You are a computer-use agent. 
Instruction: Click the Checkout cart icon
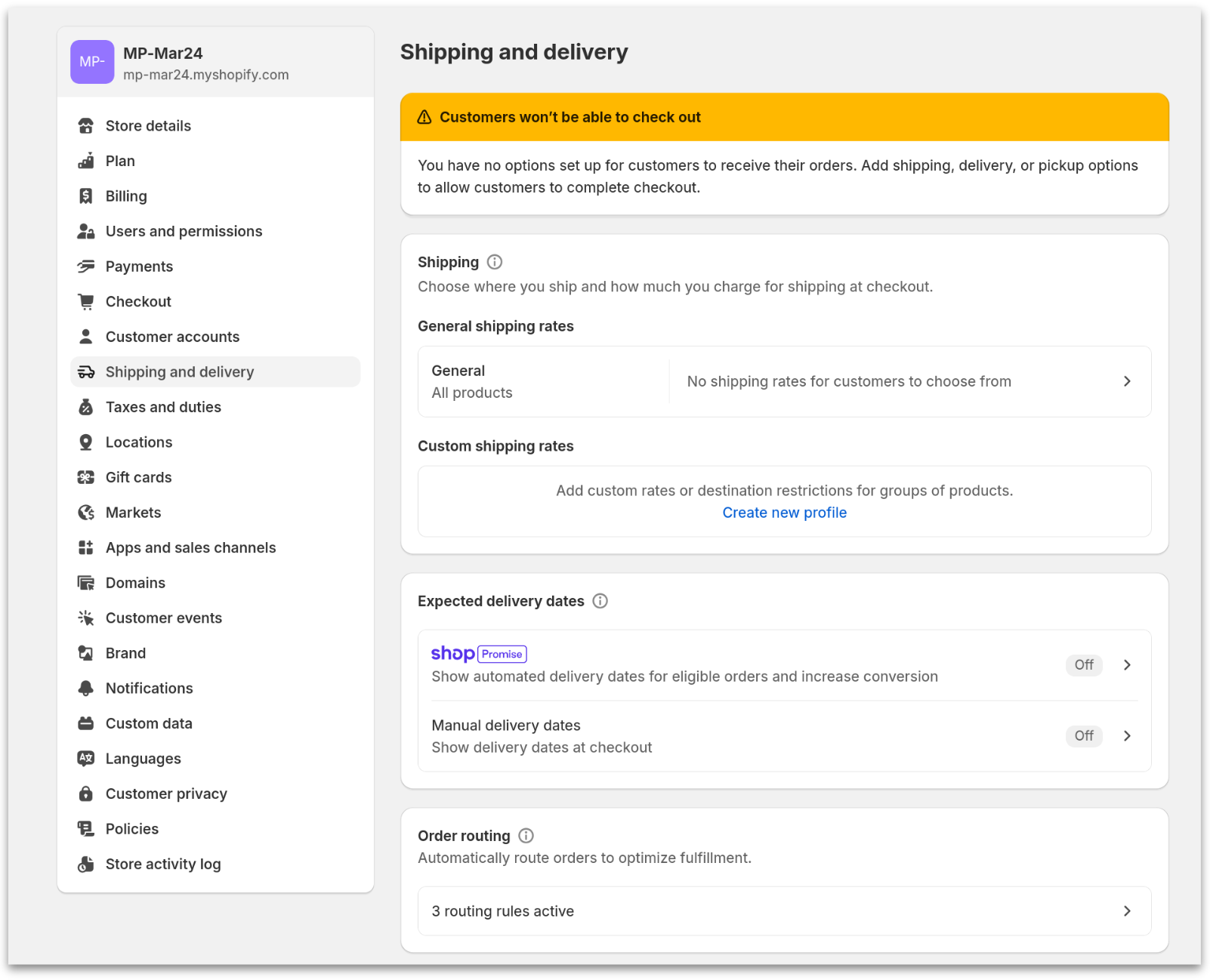pos(86,302)
